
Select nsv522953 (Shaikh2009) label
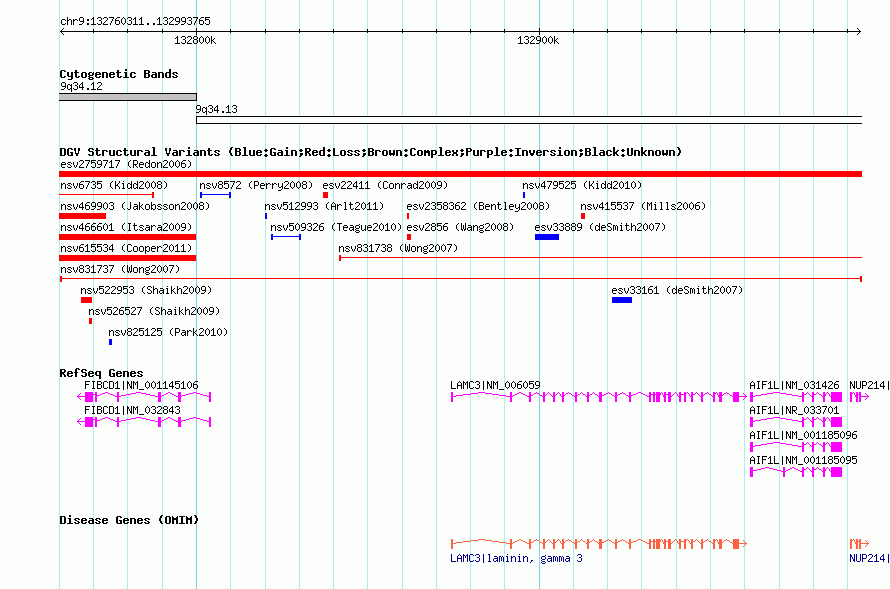click(x=146, y=290)
